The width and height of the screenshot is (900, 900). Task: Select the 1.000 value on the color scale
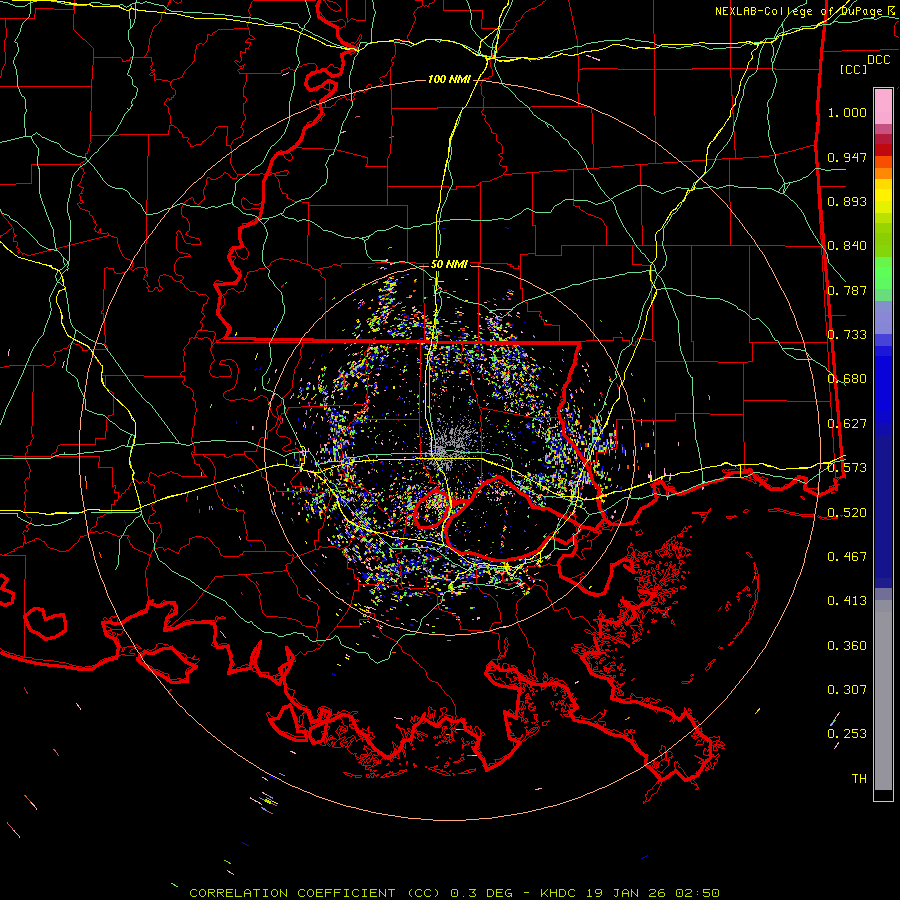coord(847,112)
